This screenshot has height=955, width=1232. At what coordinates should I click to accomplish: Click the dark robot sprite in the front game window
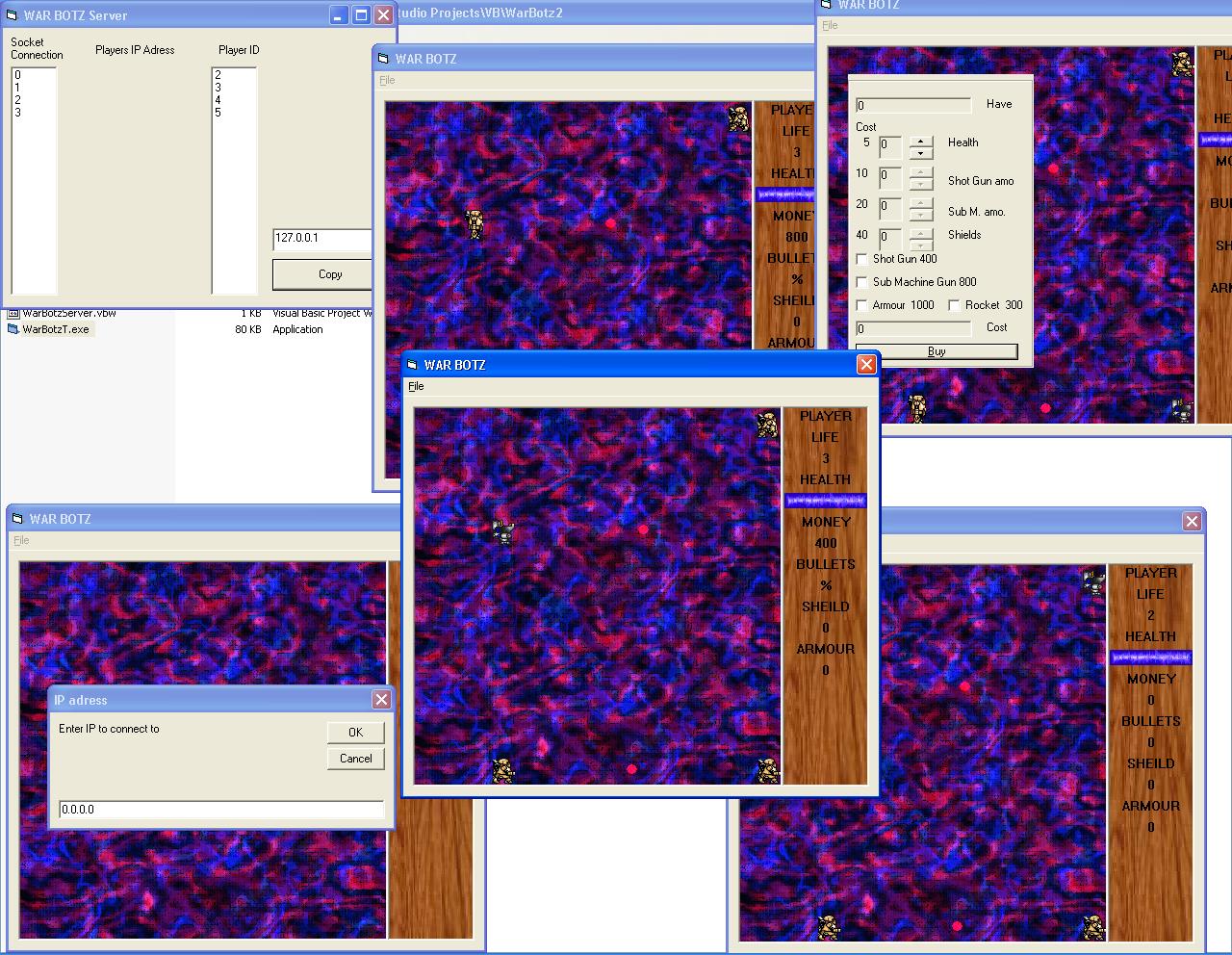click(503, 532)
